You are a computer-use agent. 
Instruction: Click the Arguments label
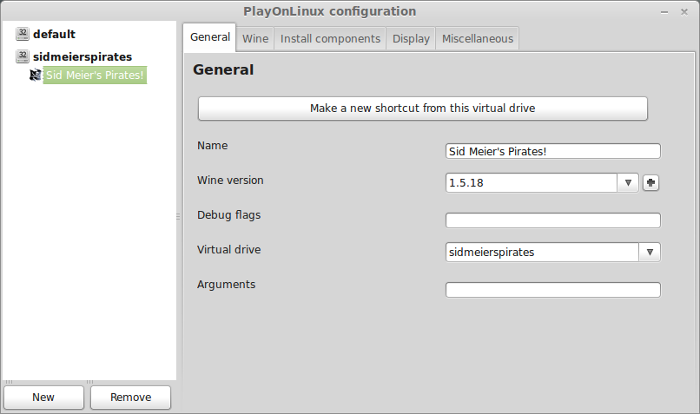[x=226, y=284]
